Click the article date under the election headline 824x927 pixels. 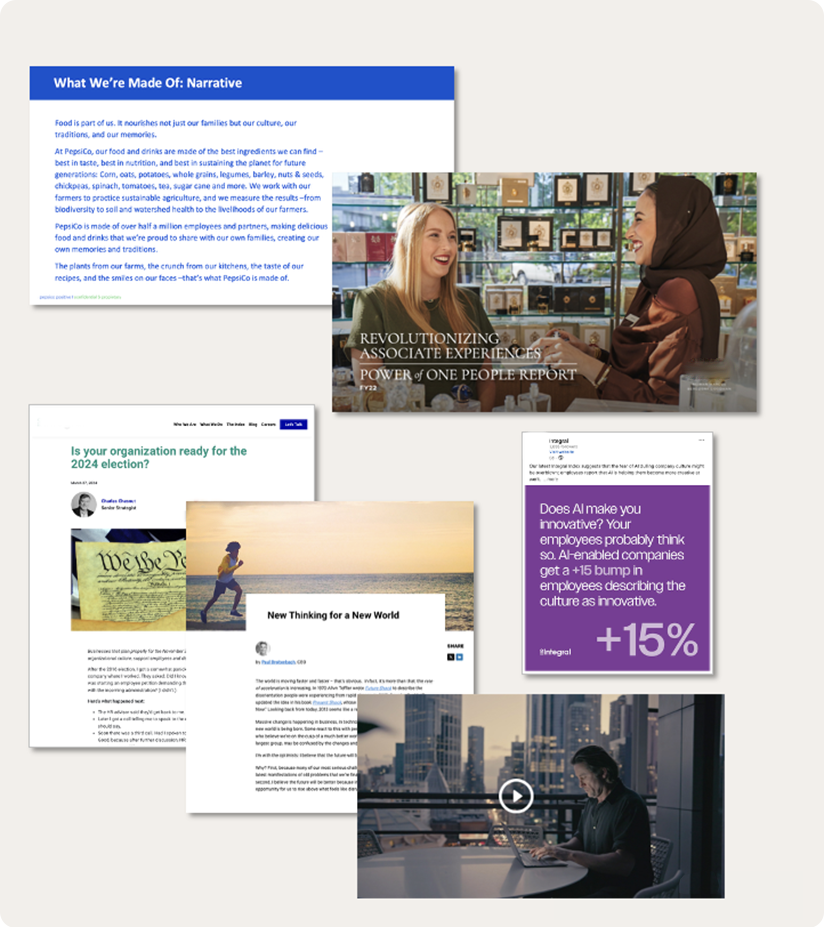tap(84, 483)
